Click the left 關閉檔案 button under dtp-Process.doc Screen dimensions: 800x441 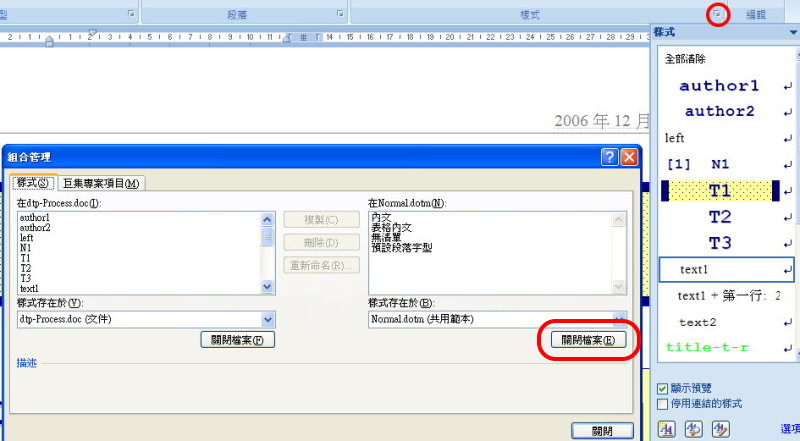pyautogui.click(x=238, y=340)
